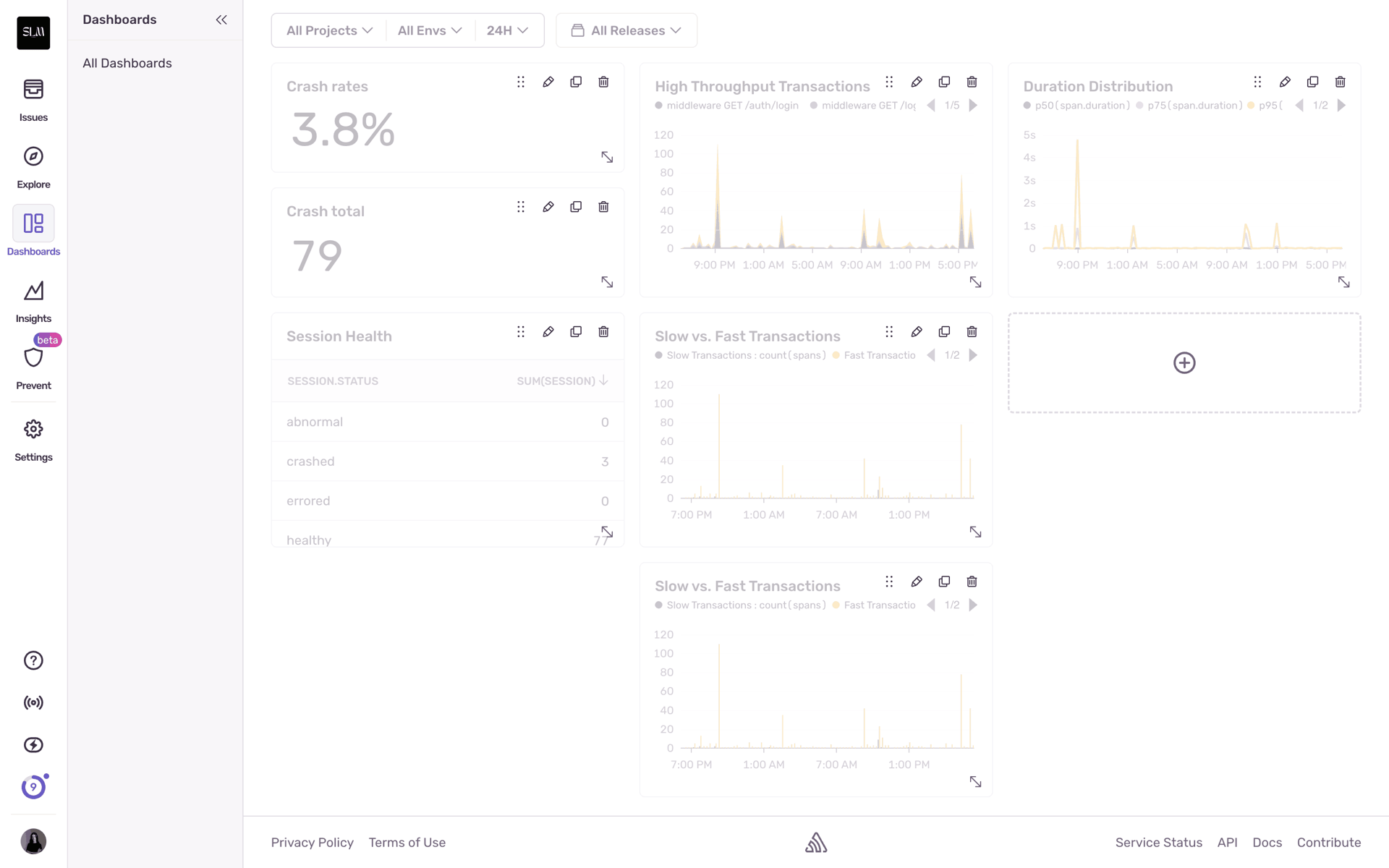Image resolution: width=1389 pixels, height=868 pixels.
Task: Open the Service Status footer link
Action: (1159, 843)
